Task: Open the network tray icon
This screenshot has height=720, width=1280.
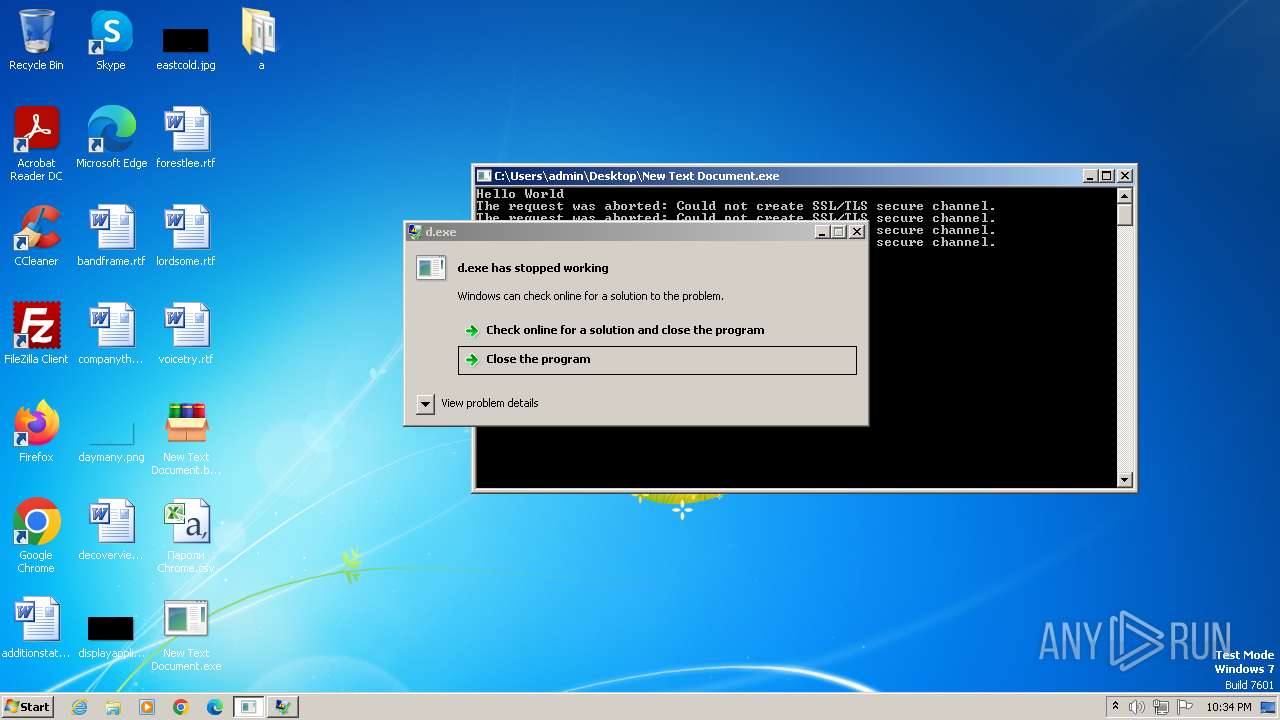Action: 1161,707
